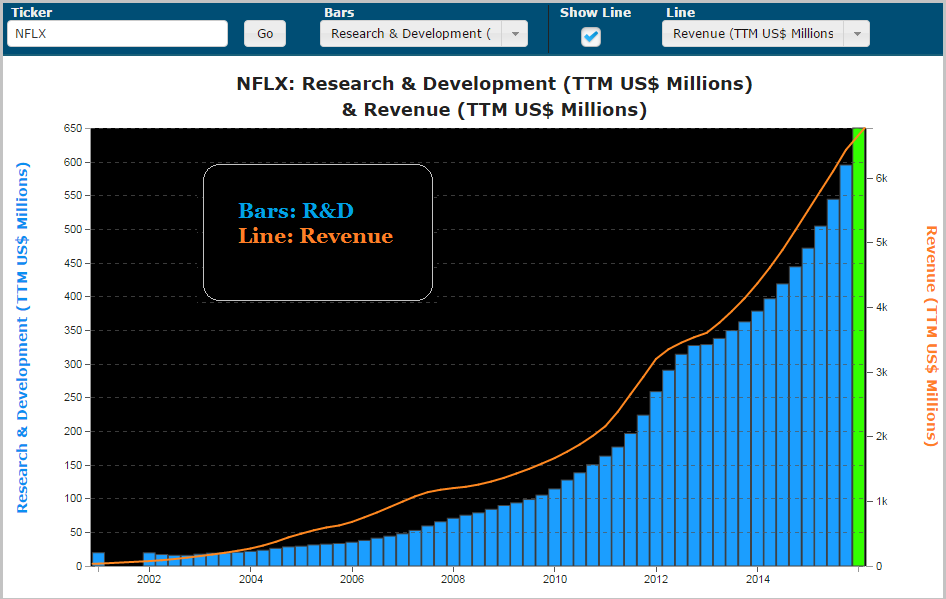
Task: Click the 400 value on the left axis
Action: [x=72, y=297]
